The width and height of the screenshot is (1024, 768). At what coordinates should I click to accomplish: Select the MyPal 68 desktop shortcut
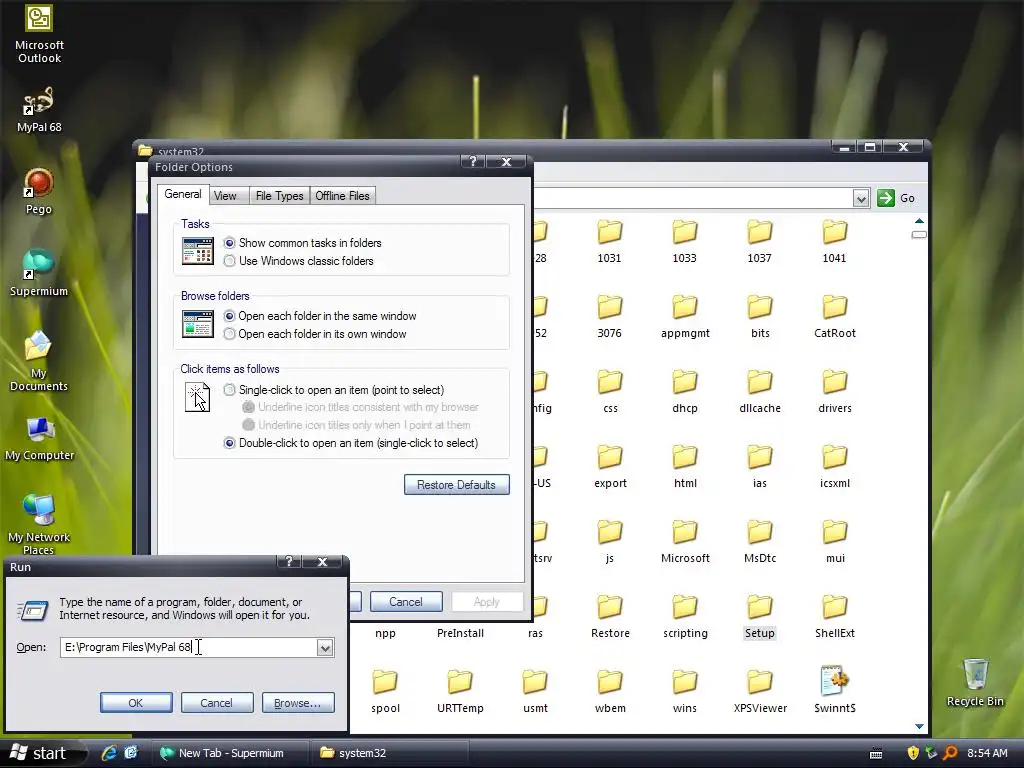click(39, 110)
